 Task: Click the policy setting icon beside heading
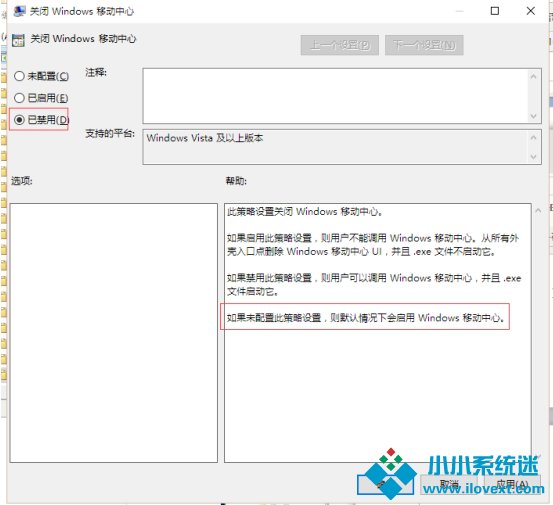pyautogui.click(x=18, y=40)
